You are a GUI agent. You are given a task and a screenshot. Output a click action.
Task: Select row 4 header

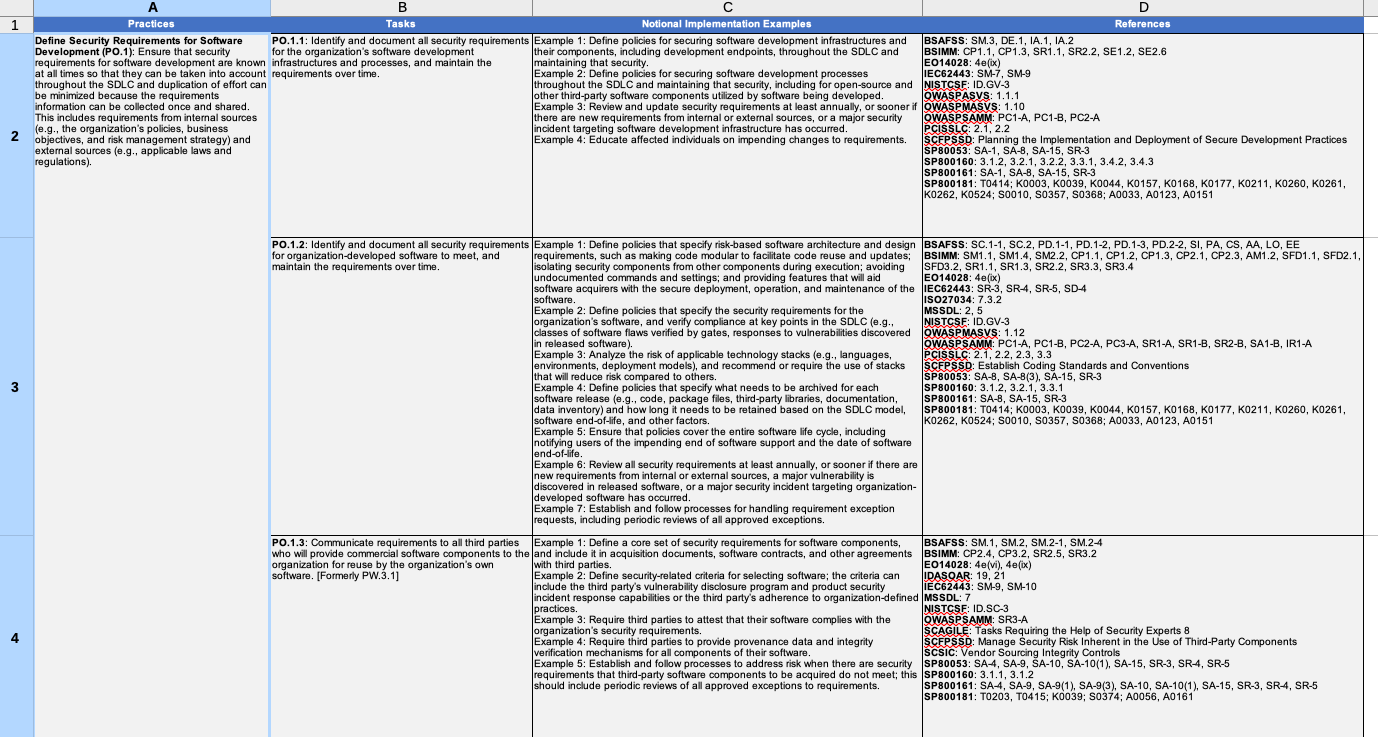(x=16, y=636)
